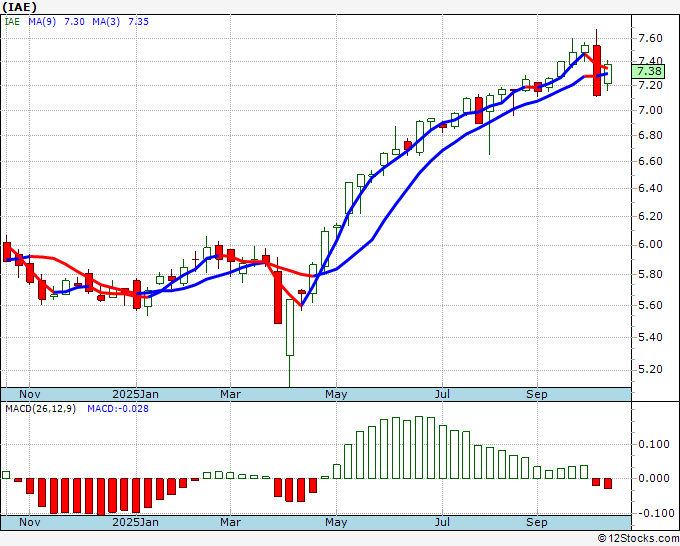Select the 6.00 price axis label
Viewport: 680px width, 546px height.
click(x=650, y=245)
